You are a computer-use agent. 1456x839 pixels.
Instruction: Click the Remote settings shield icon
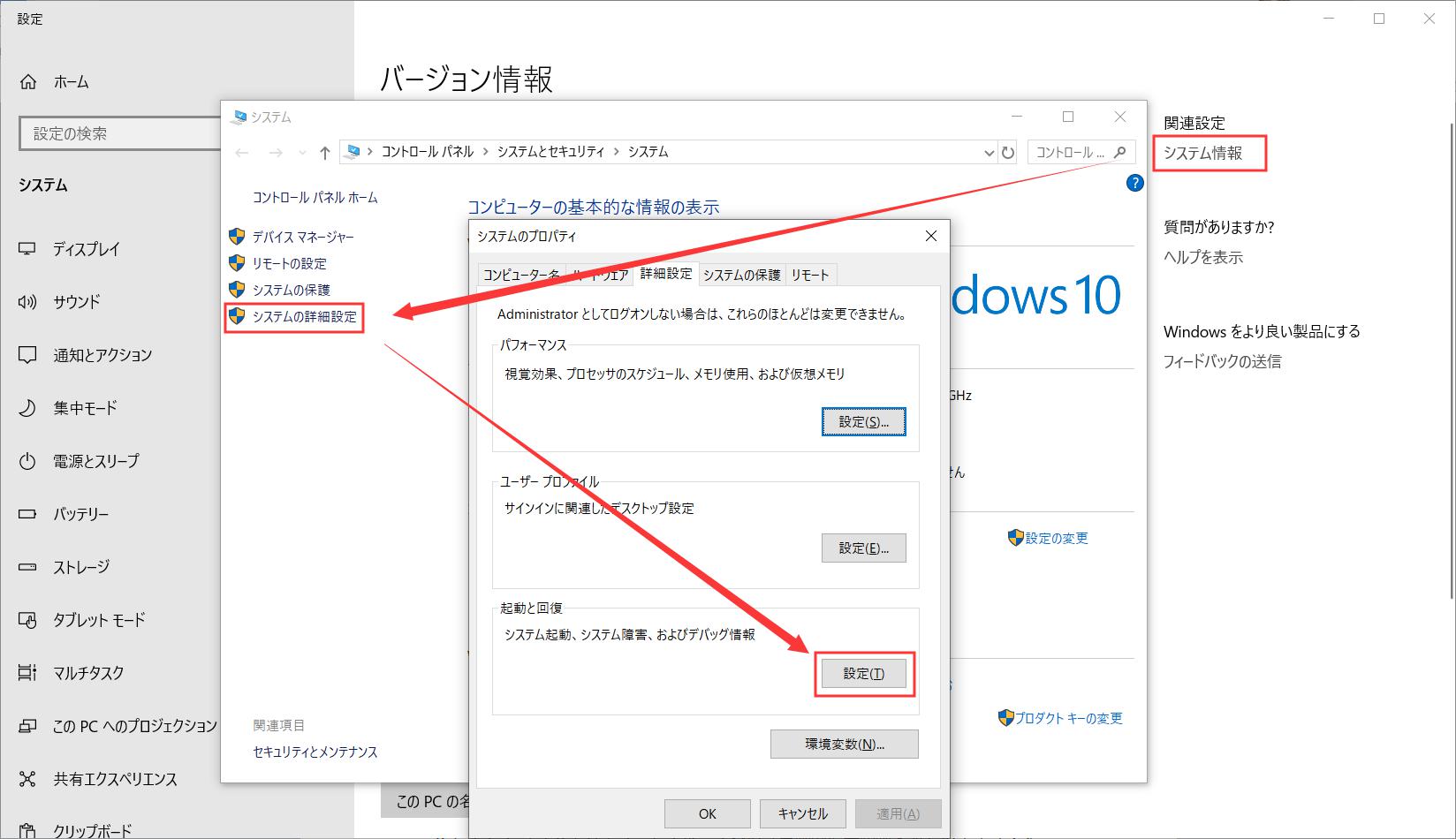(x=236, y=263)
